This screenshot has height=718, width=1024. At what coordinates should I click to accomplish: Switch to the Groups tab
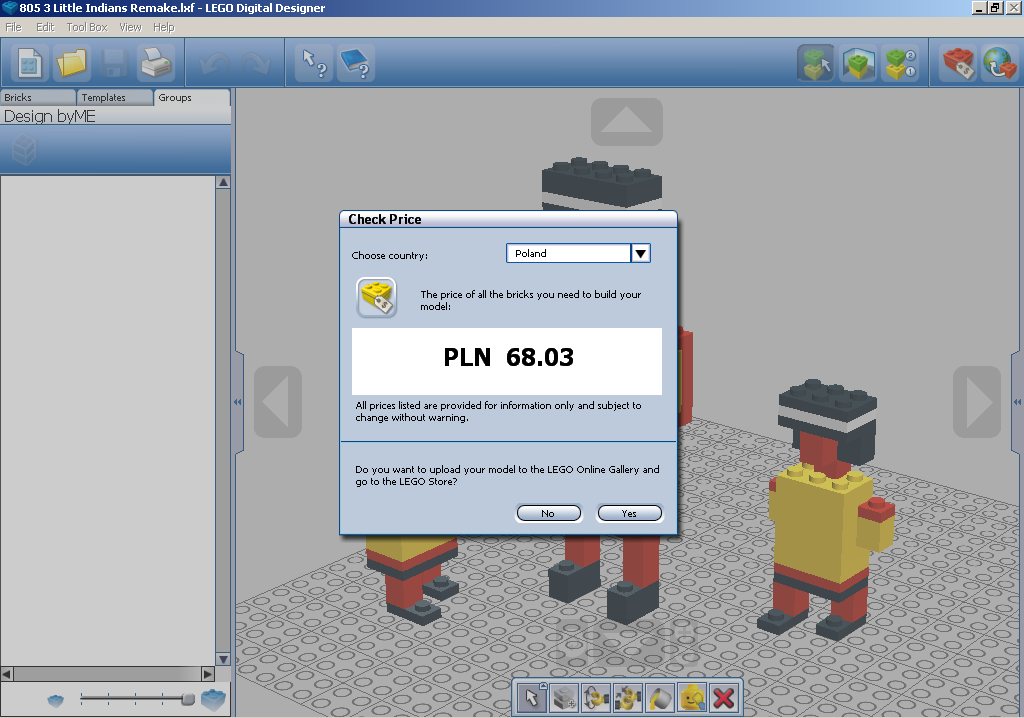pyautogui.click(x=192, y=97)
